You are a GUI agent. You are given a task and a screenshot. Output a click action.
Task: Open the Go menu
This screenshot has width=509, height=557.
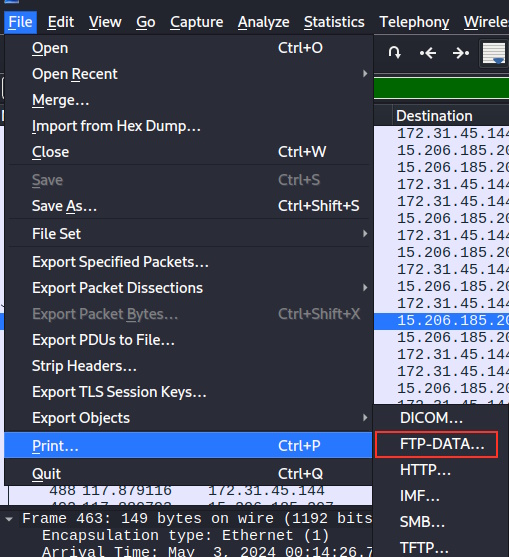[146, 22]
